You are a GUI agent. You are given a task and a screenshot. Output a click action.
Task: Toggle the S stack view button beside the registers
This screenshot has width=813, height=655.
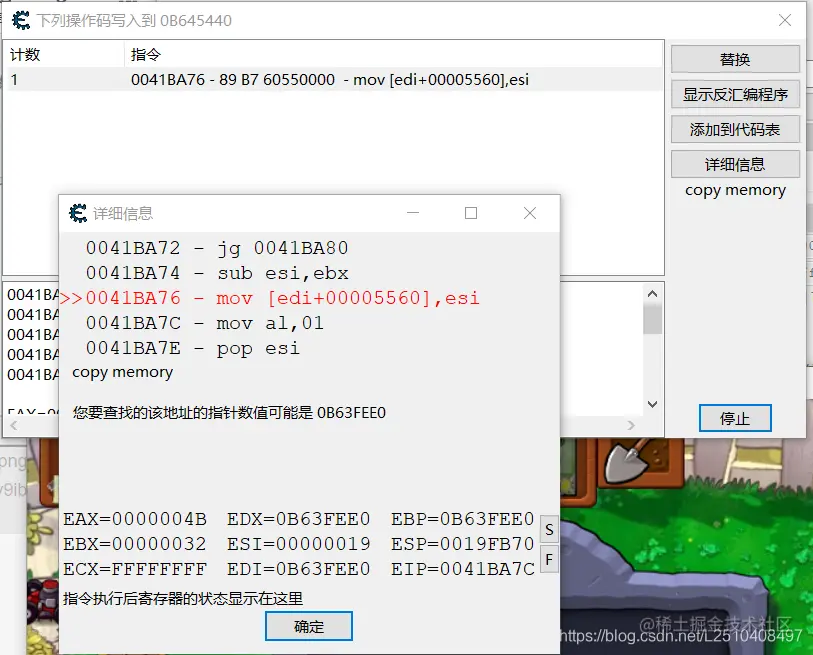pyautogui.click(x=548, y=529)
